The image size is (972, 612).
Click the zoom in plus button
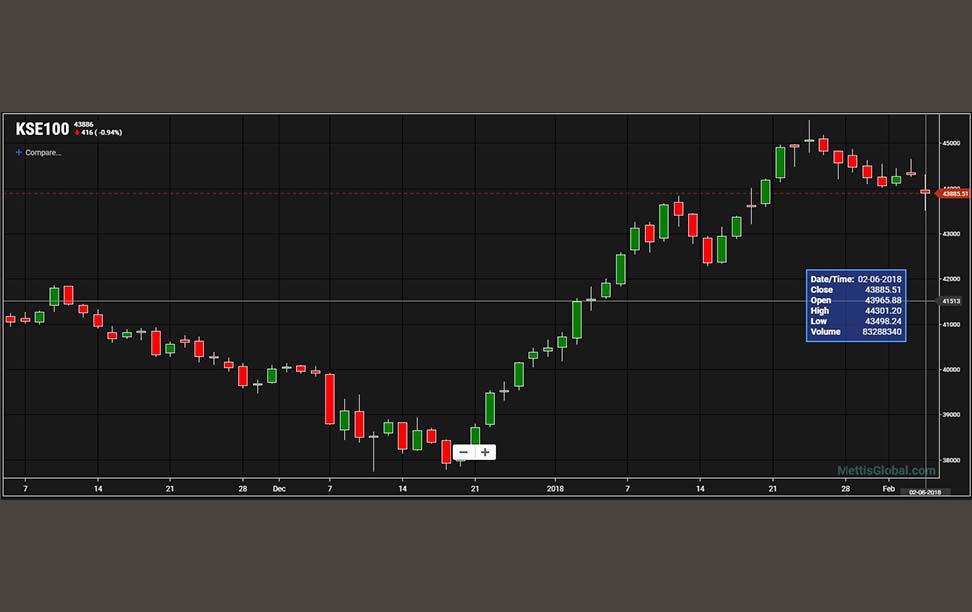pos(485,452)
